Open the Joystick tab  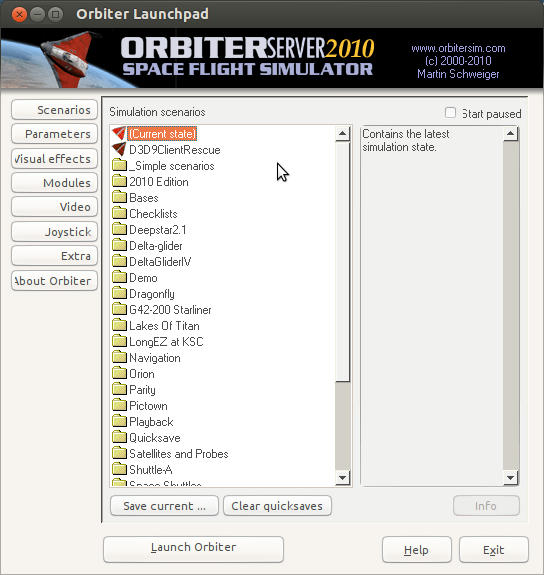point(54,232)
